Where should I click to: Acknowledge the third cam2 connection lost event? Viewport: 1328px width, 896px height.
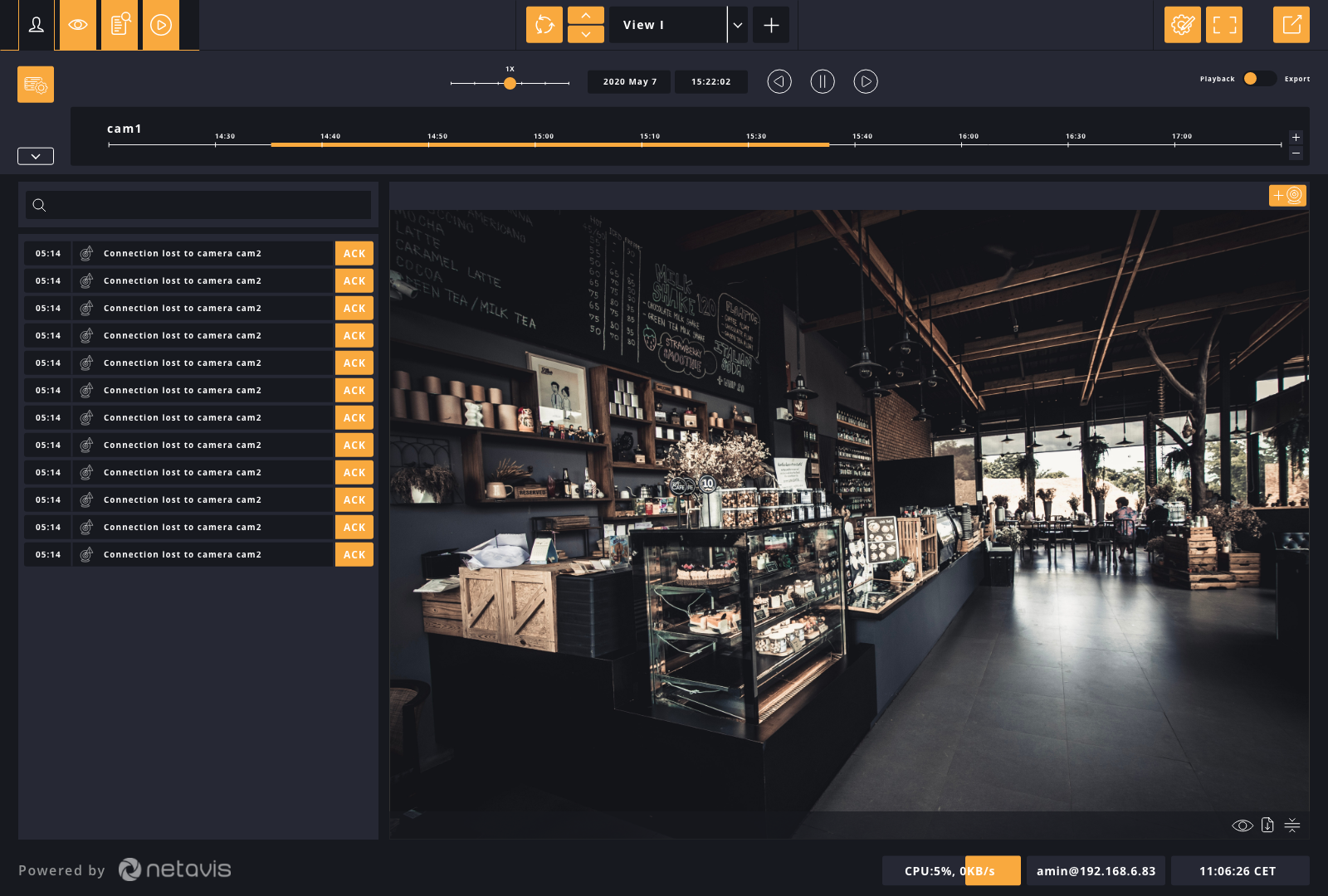click(x=354, y=309)
